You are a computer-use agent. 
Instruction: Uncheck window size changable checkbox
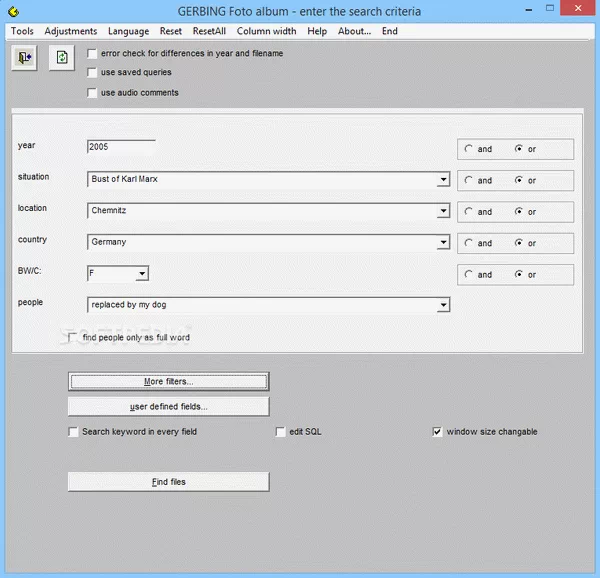[437, 432]
